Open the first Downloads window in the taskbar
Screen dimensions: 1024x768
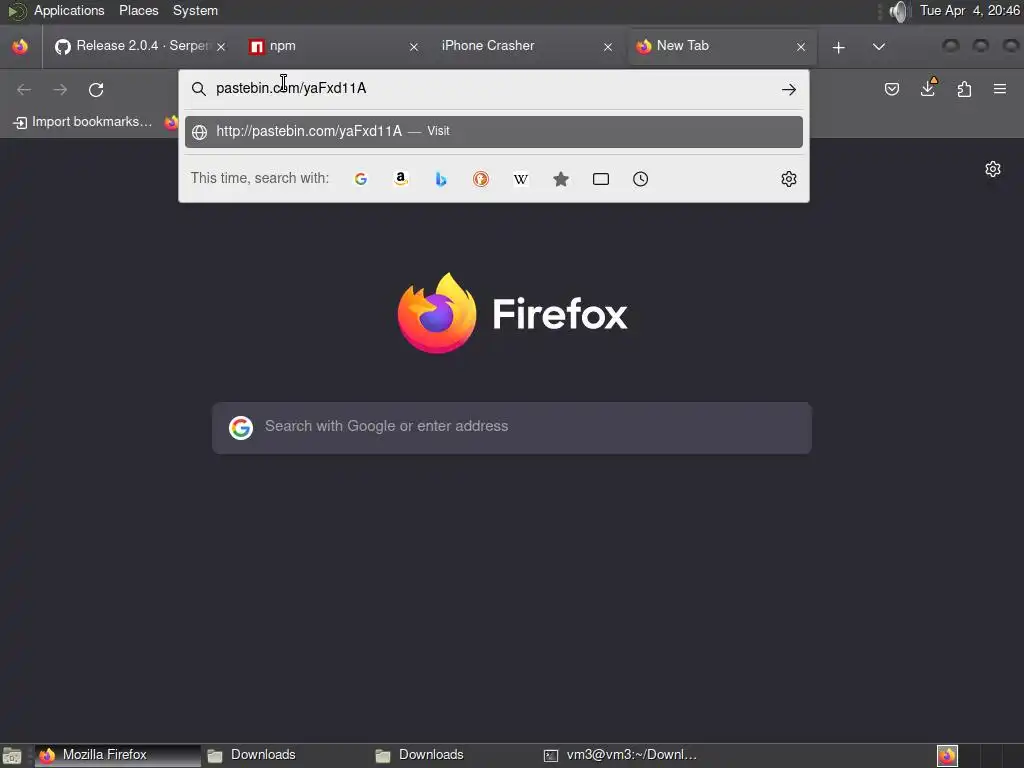point(285,756)
